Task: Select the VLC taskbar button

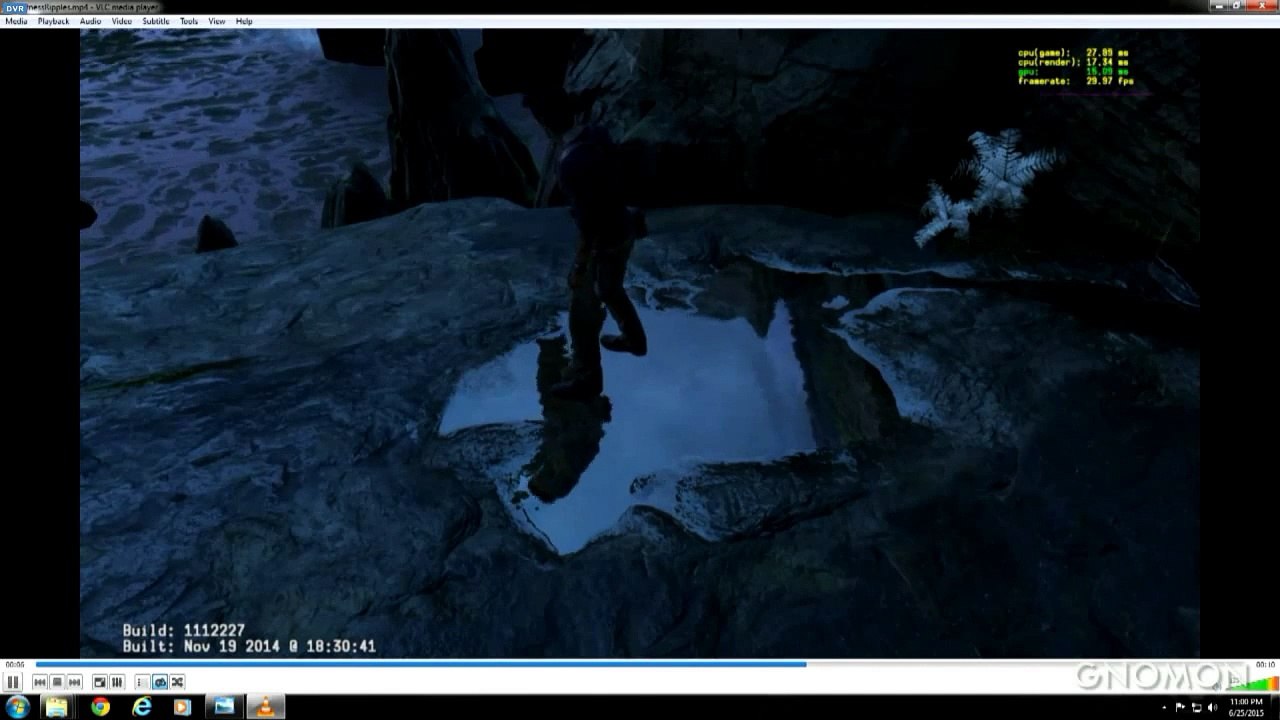Action: [265, 707]
